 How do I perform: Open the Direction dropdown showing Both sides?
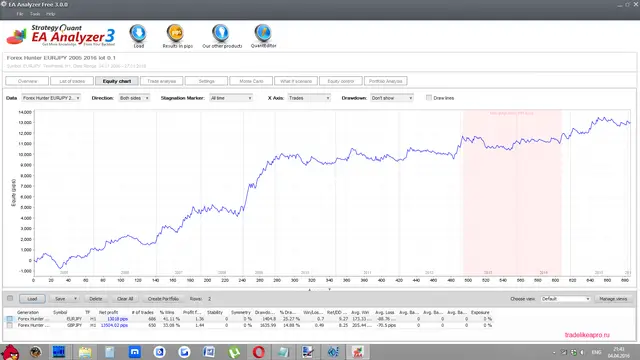[134, 98]
